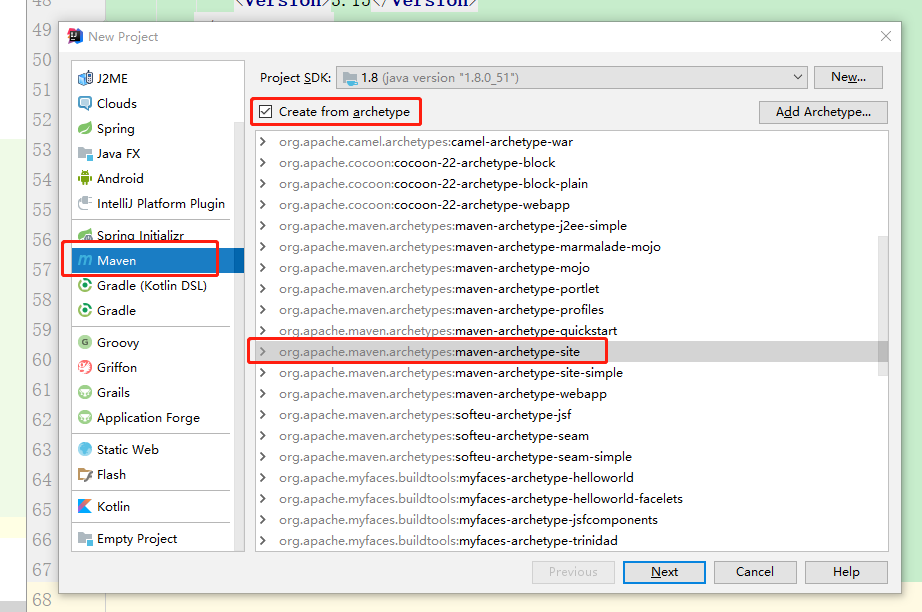Image resolution: width=922 pixels, height=612 pixels.
Task: Select the Static Web globe icon
Action: pos(85,449)
